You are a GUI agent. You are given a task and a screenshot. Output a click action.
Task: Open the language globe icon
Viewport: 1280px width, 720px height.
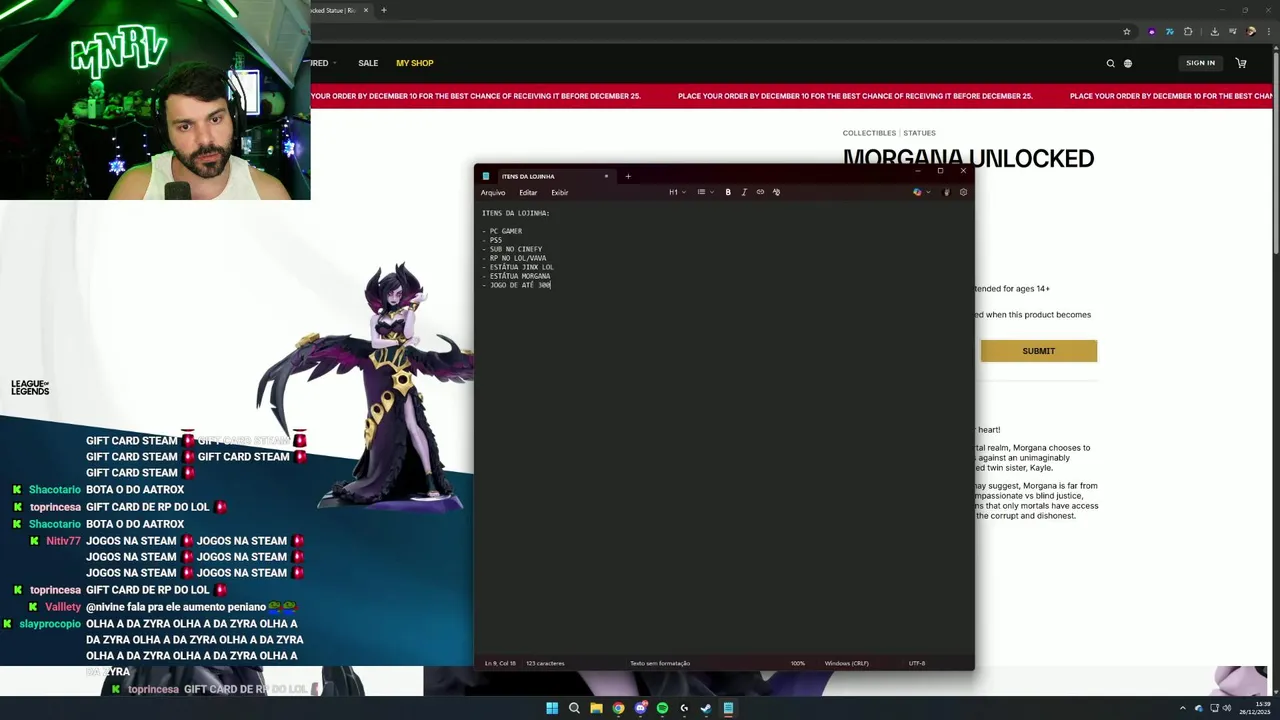(x=1127, y=63)
